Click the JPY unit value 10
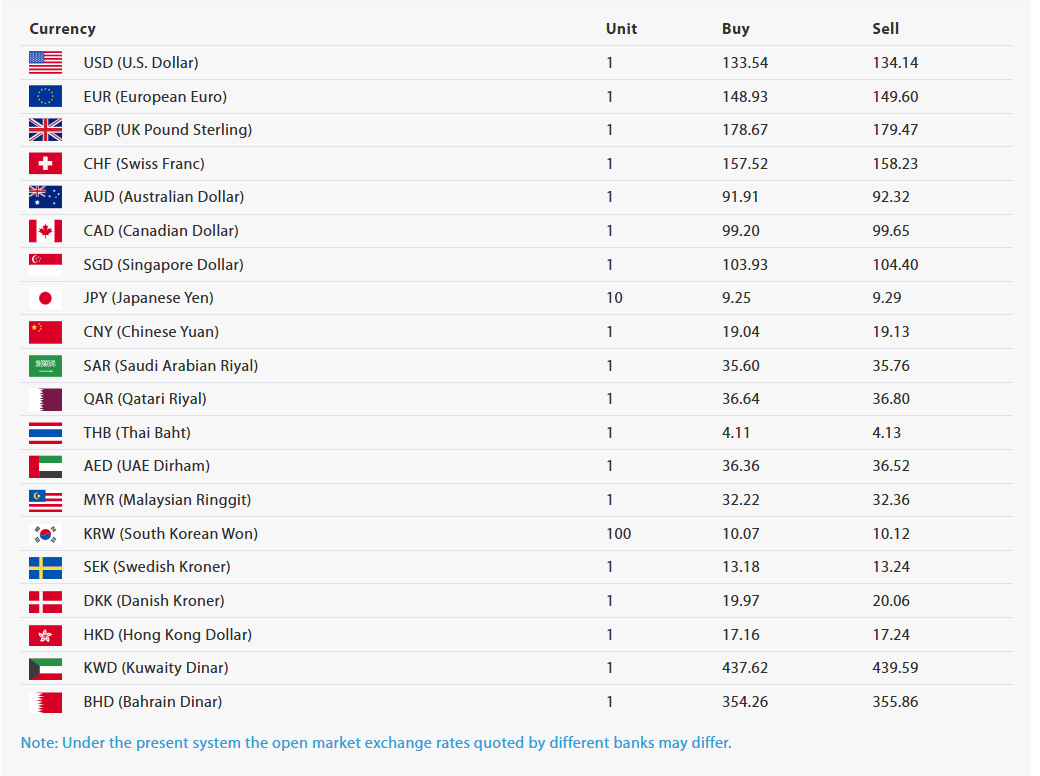1040x776 pixels. coord(614,298)
